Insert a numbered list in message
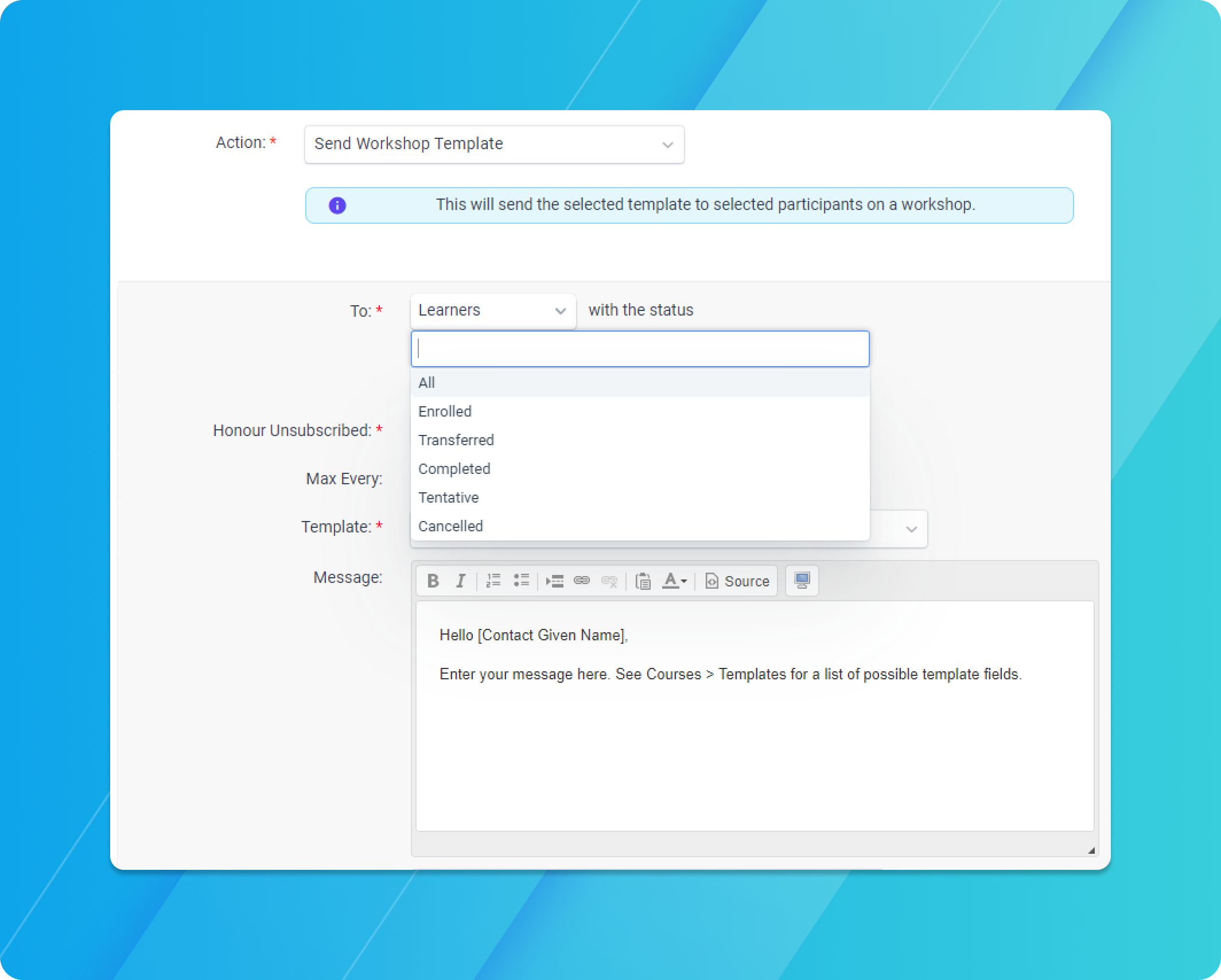 click(493, 581)
